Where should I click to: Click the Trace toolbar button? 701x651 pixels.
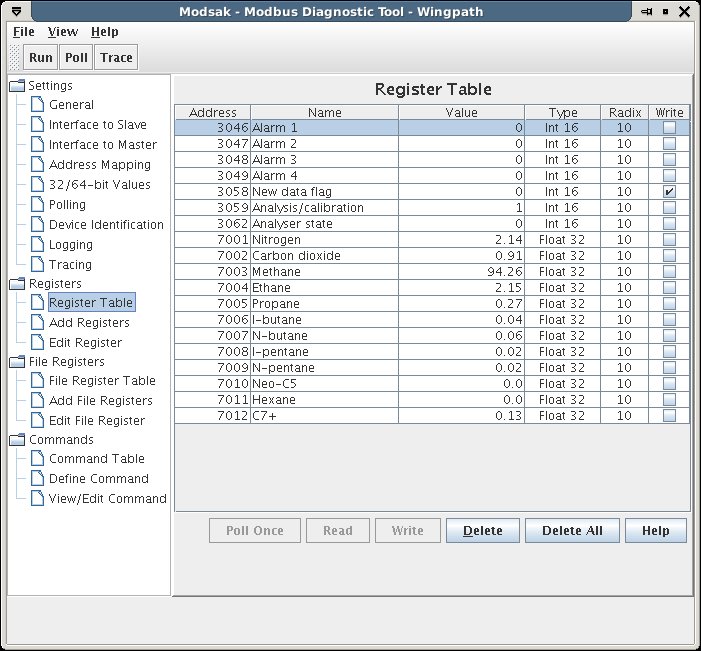click(x=116, y=57)
